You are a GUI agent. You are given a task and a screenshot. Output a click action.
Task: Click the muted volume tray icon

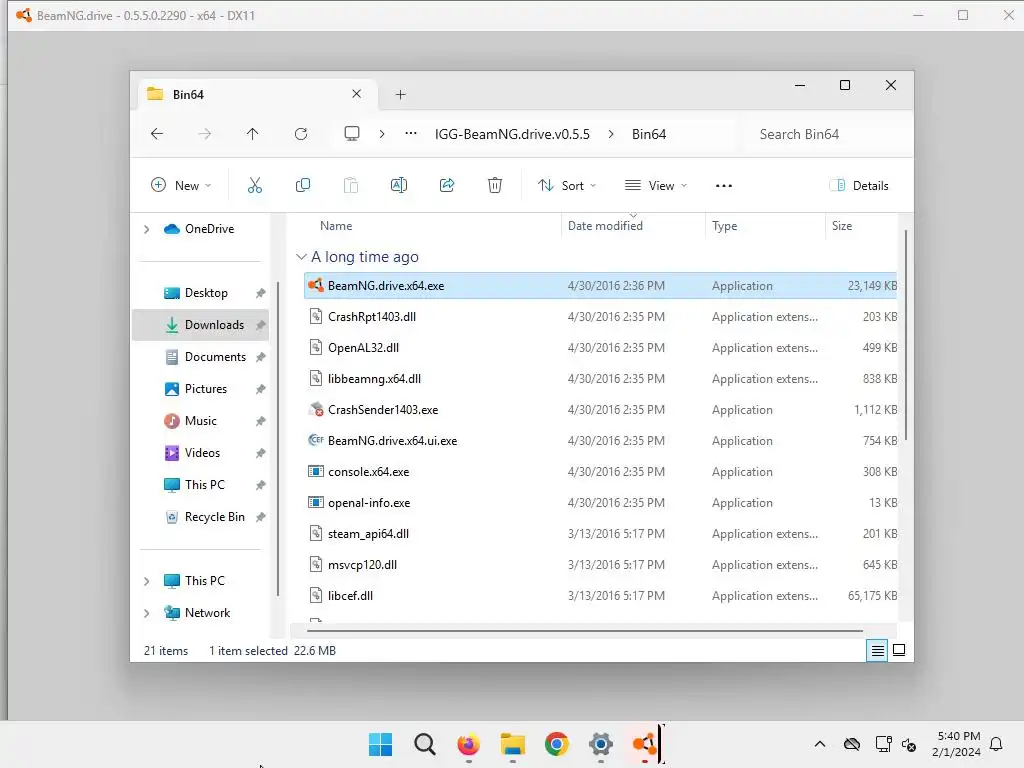(x=908, y=744)
